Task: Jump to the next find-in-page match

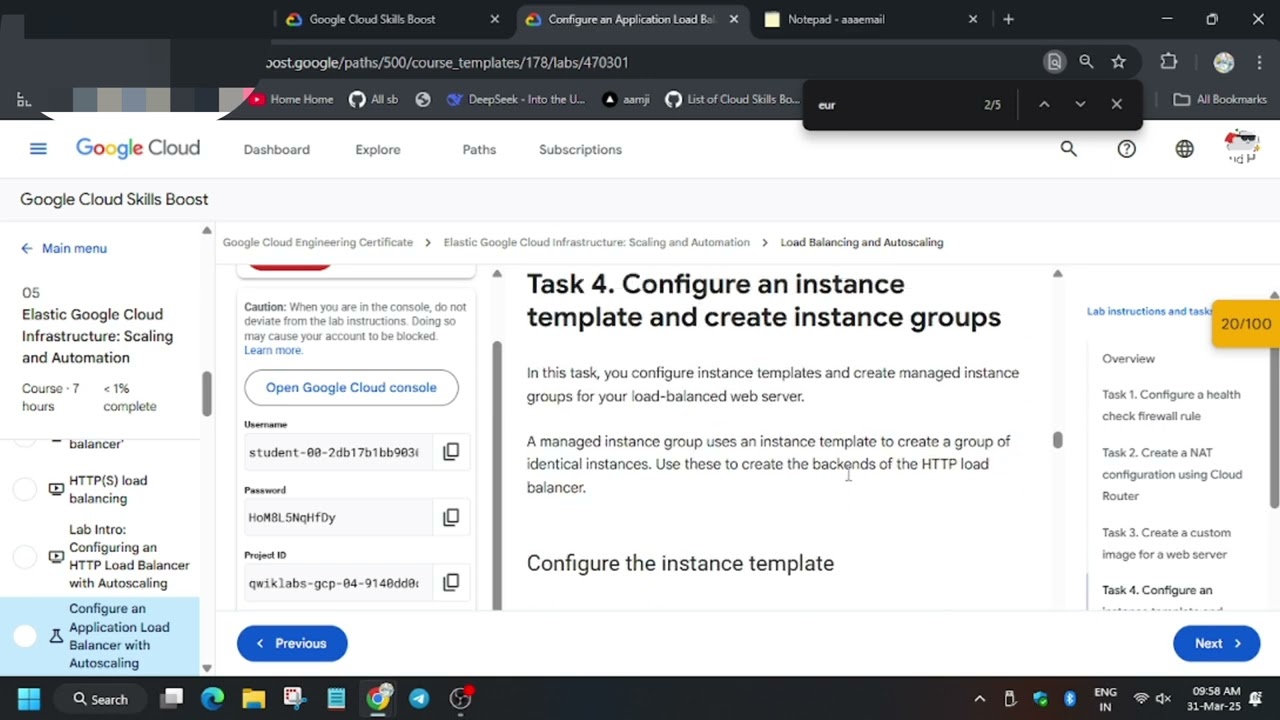Action: [x=1080, y=104]
